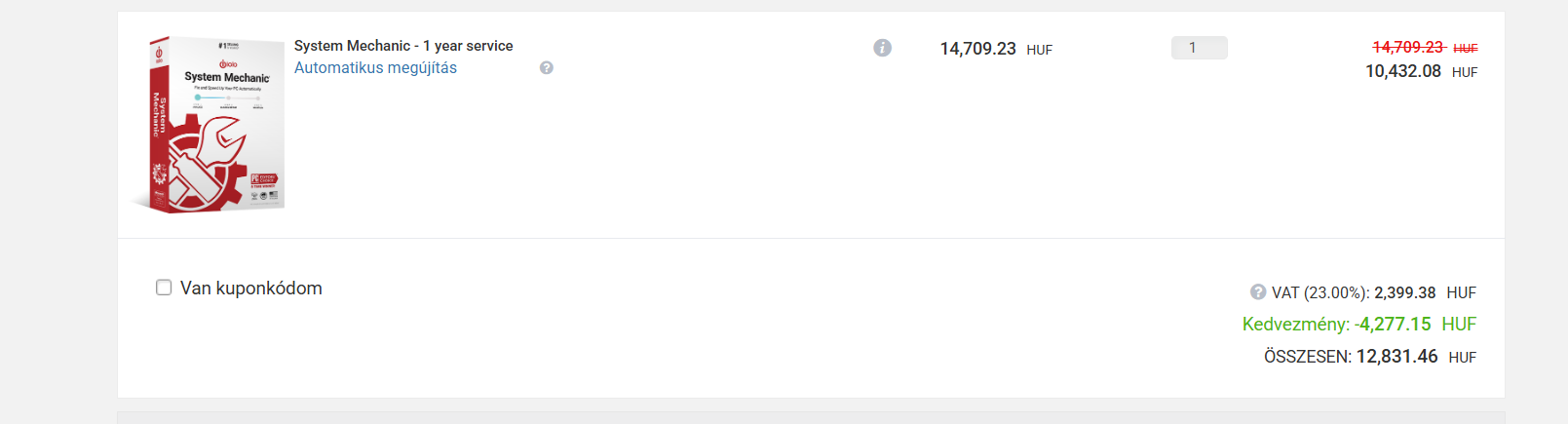
Task: Click the VAT amount 2,399.38
Action: [1404, 292]
